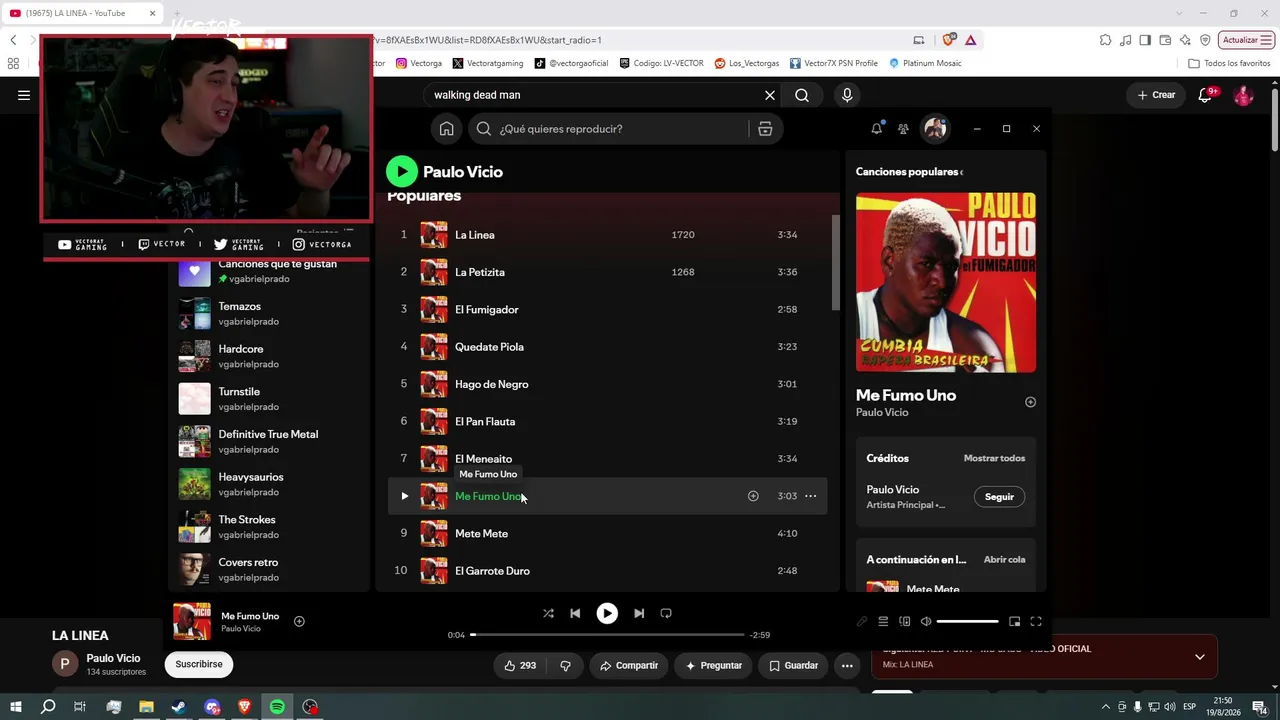Viewport: 1280px width, 720px height.
Task: Open the Spotify queue view icon
Action: coord(883,621)
